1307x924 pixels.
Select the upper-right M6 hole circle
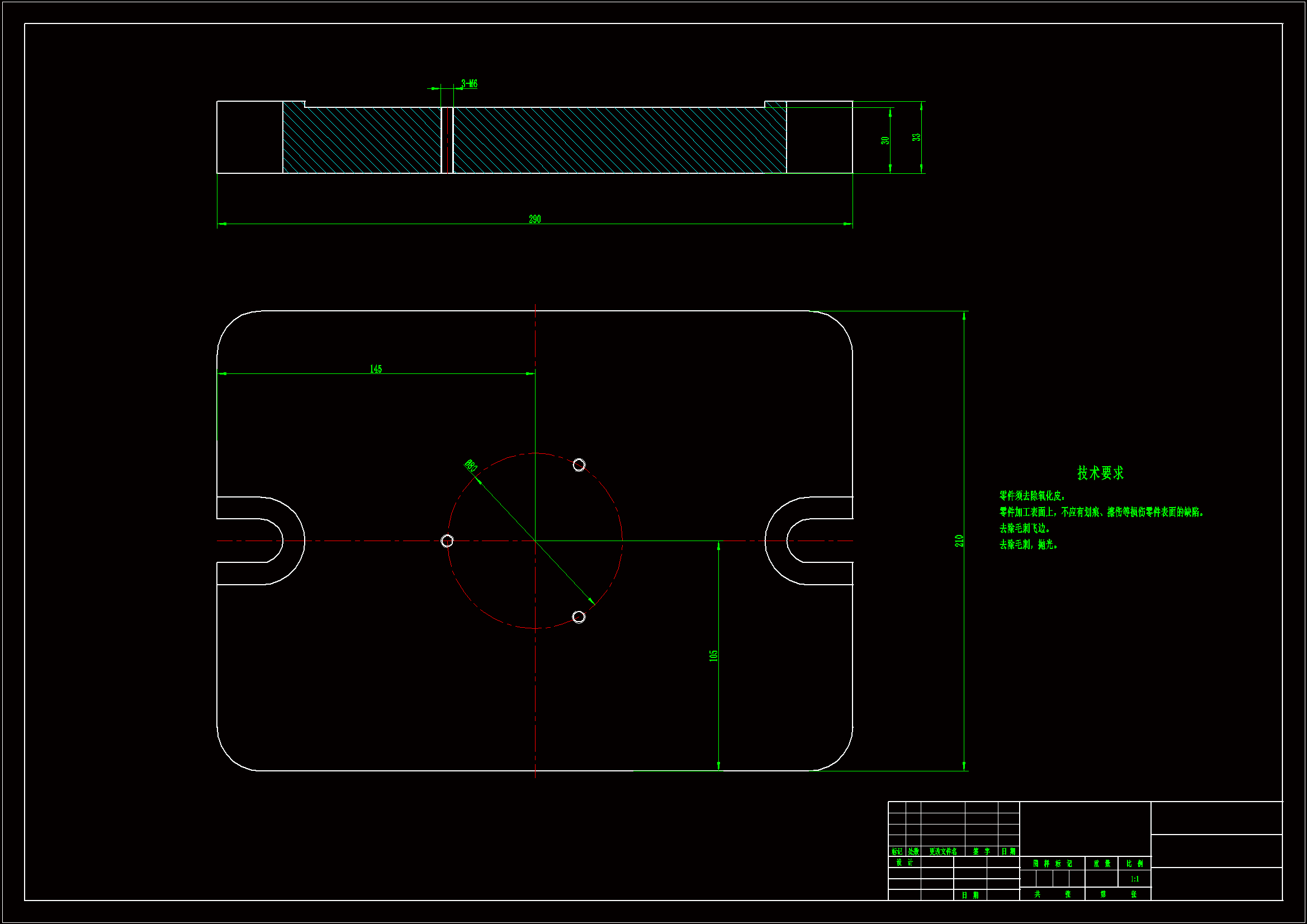579,465
